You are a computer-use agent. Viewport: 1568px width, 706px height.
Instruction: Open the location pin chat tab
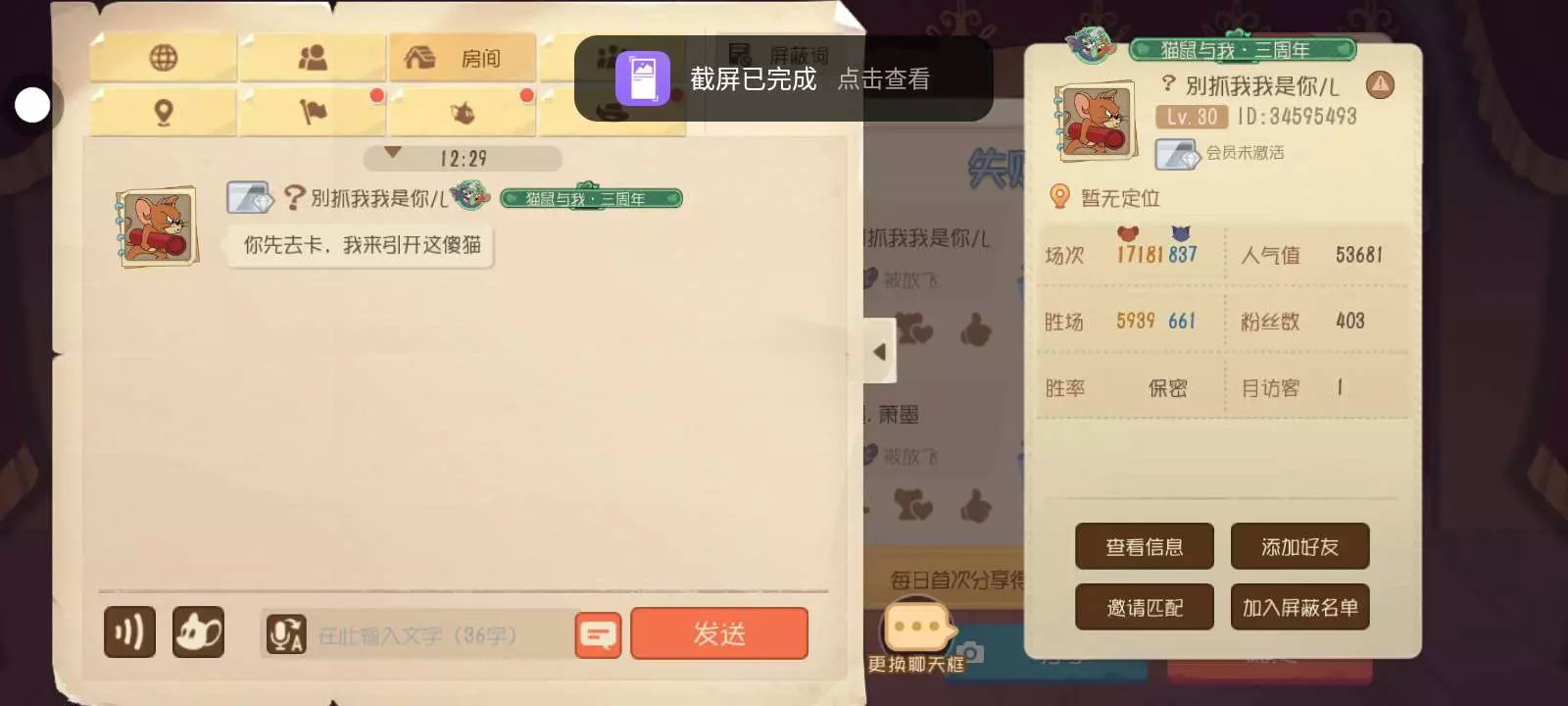(x=164, y=112)
